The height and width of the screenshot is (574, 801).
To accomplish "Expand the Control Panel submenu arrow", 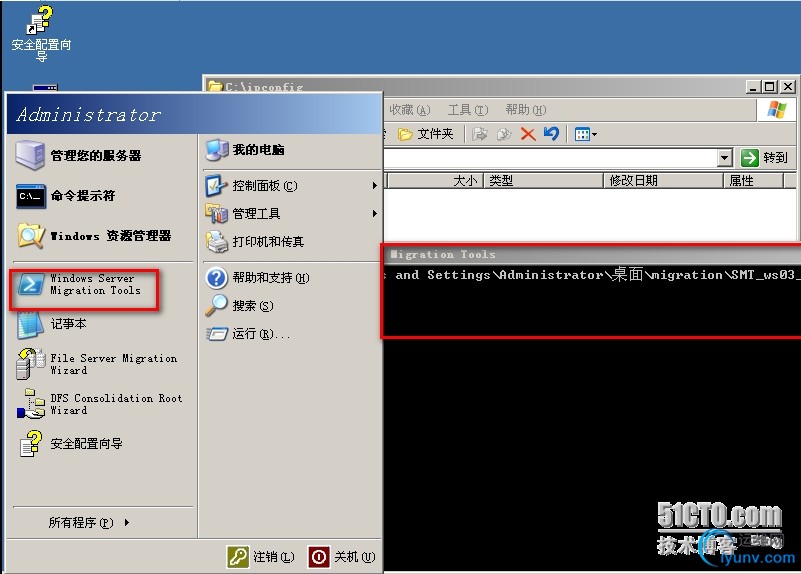I will coord(374,185).
